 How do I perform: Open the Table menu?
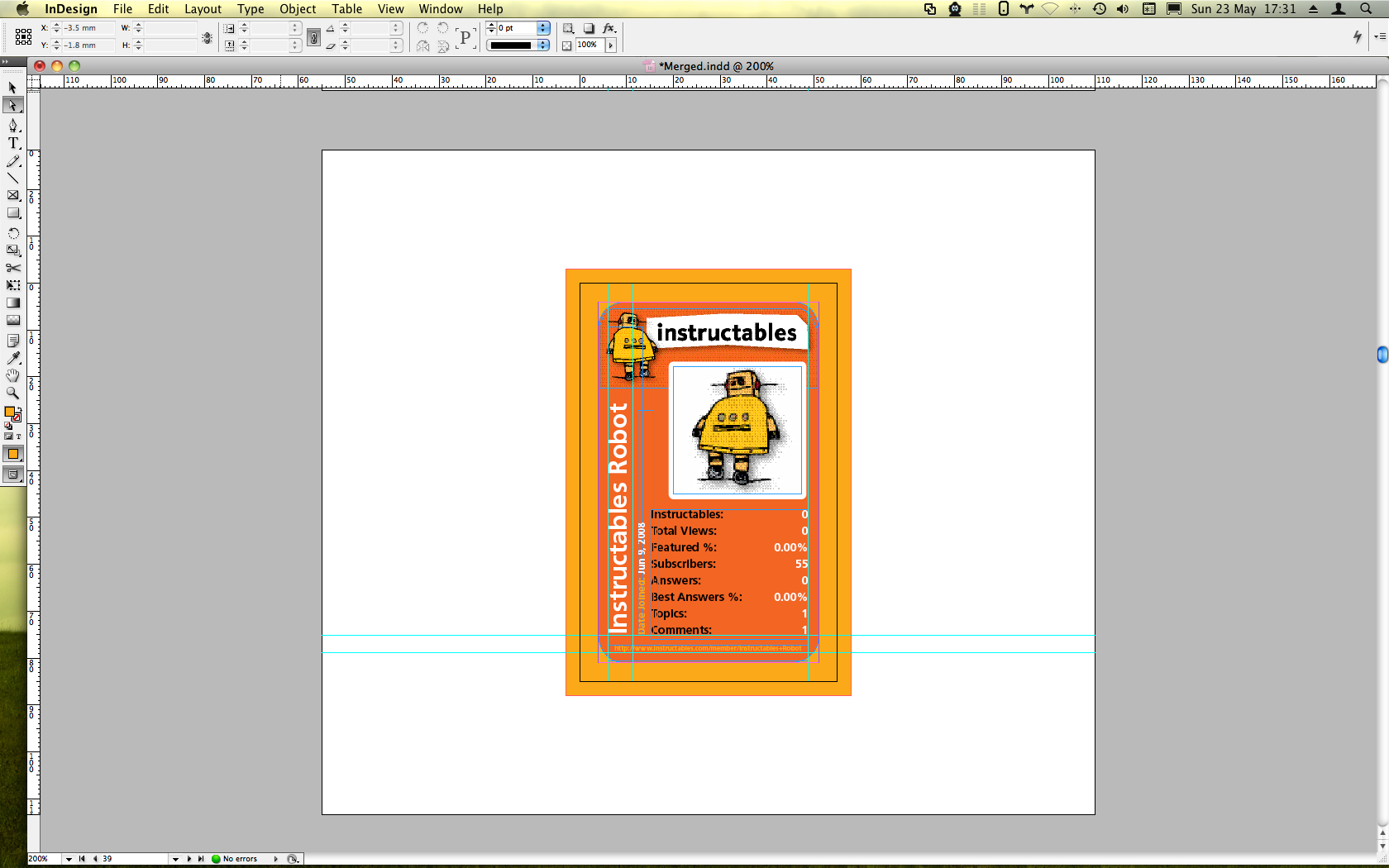tap(346, 9)
